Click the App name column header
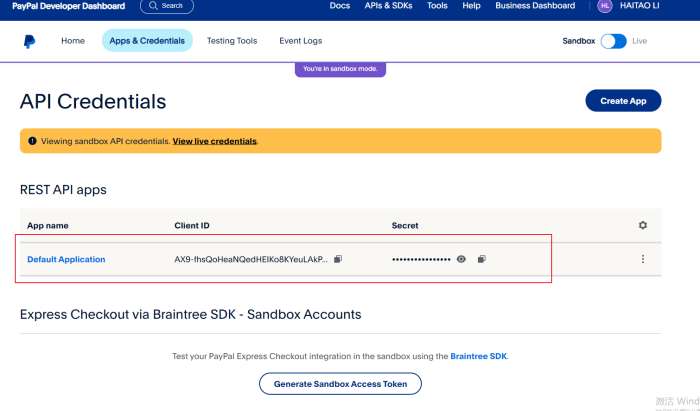The height and width of the screenshot is (411, 700). click(x=48, y=225)
